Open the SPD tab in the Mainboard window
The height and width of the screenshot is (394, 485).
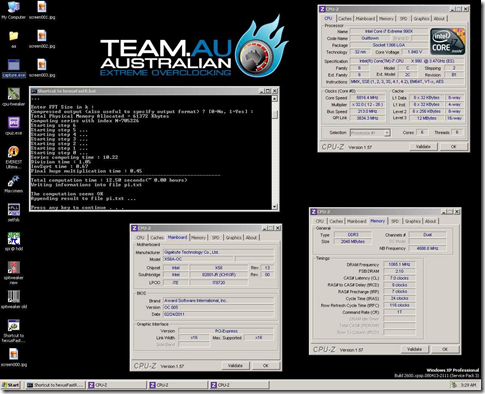click(216, 238)
